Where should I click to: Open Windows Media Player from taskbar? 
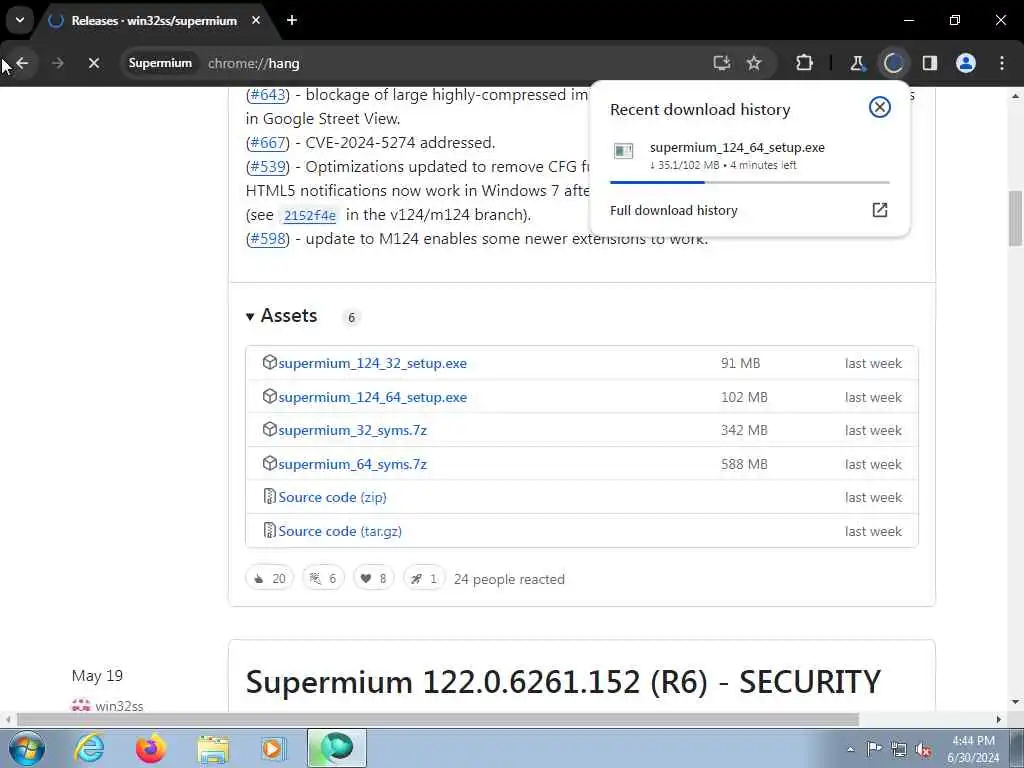[273, 748]
